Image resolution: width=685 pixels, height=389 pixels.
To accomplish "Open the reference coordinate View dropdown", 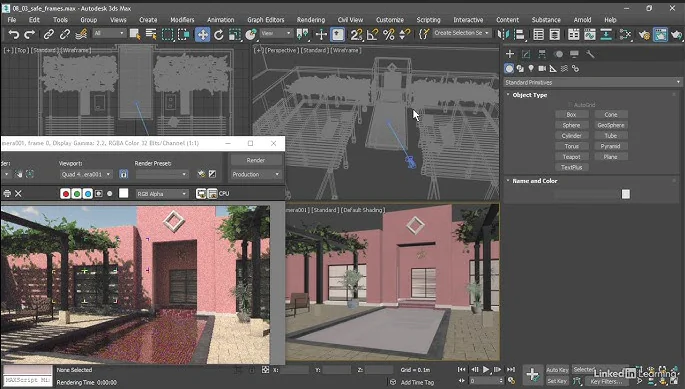I will click(276, 33).
